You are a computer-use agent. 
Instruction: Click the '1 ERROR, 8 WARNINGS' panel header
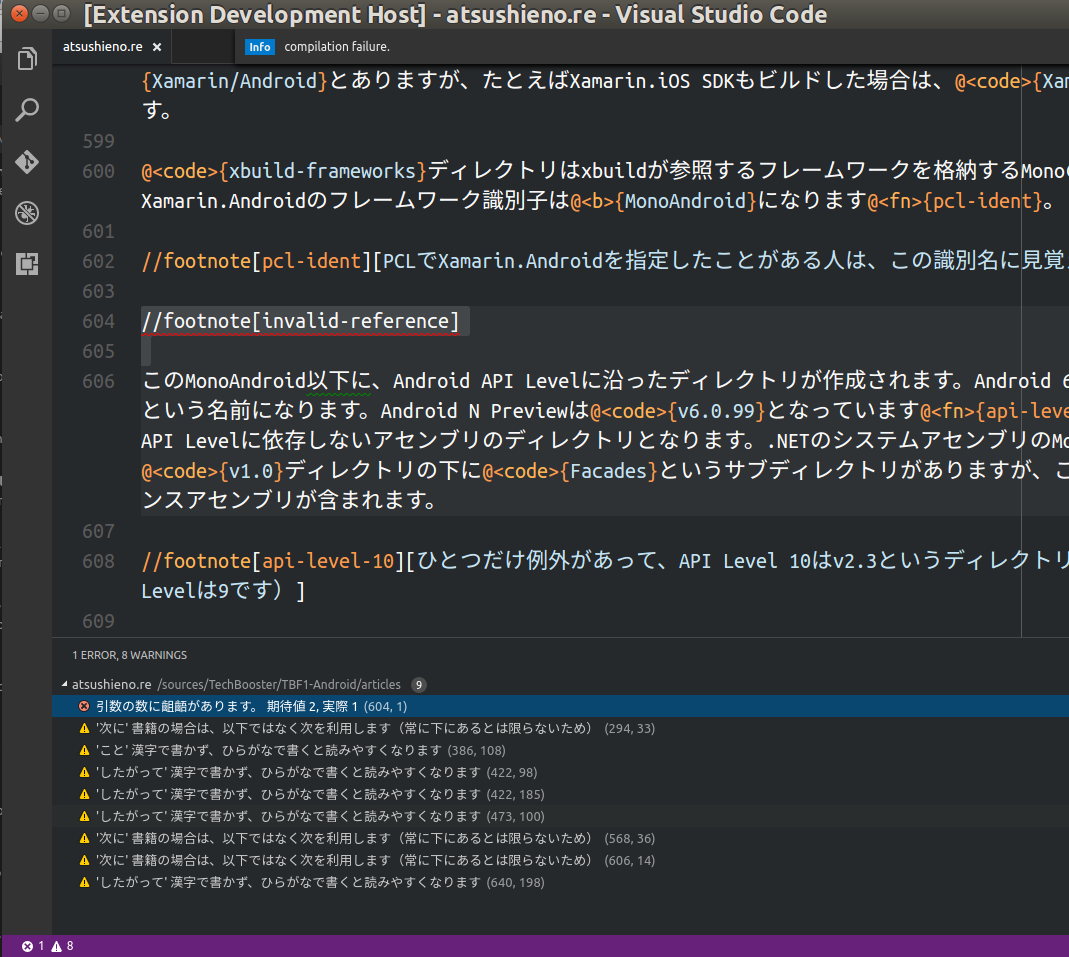[130, 655]
